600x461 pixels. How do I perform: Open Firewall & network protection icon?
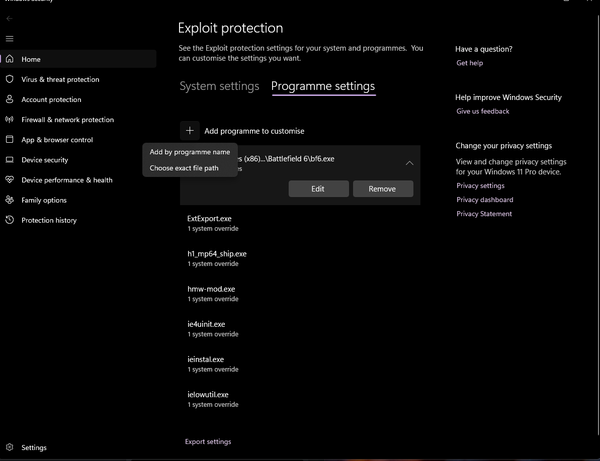point(10,119)
